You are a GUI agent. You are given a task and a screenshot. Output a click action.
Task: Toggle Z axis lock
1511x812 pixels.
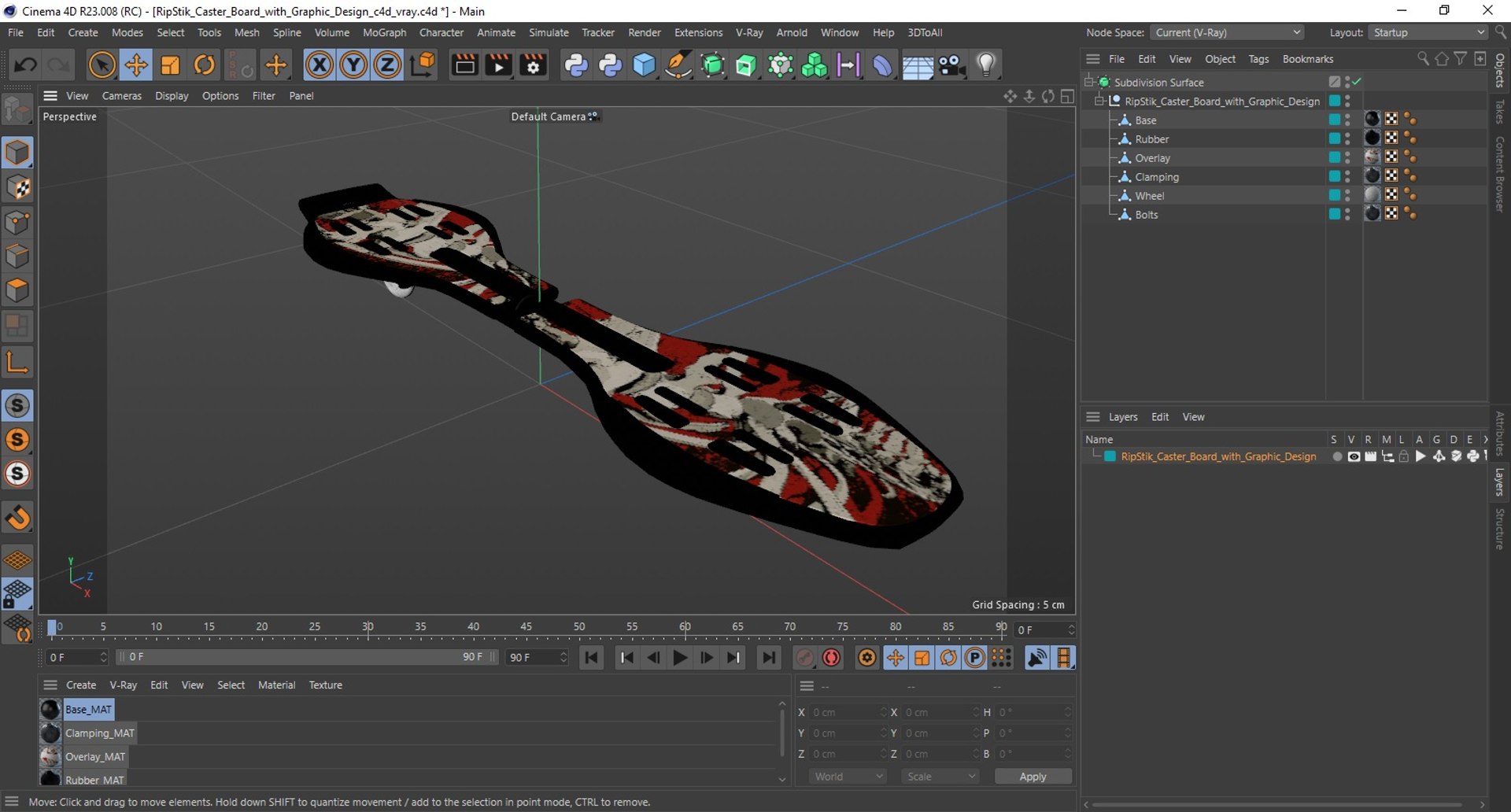[387, 65]
